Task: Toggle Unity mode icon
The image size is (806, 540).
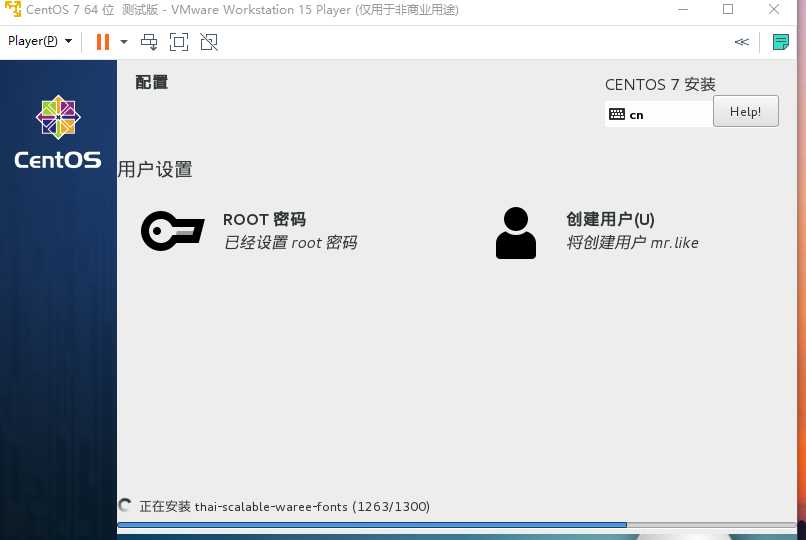Action: (x=209, y=42)
